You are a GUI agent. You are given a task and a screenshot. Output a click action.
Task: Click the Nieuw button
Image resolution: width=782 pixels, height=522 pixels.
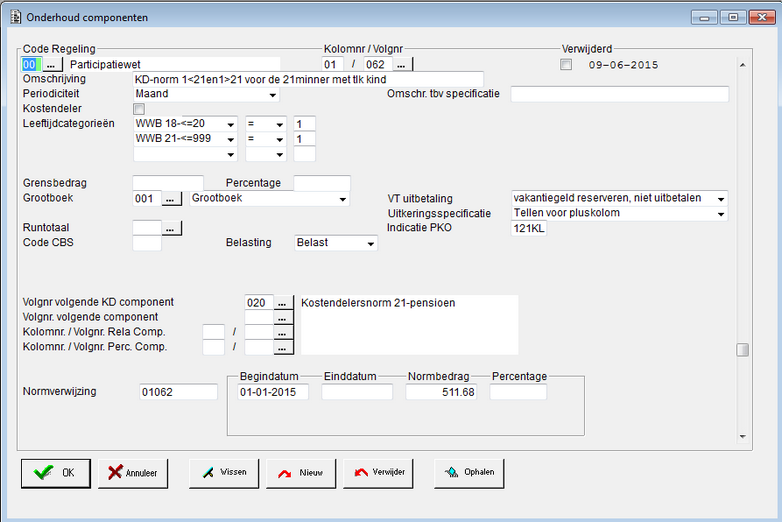click(301, 473)
